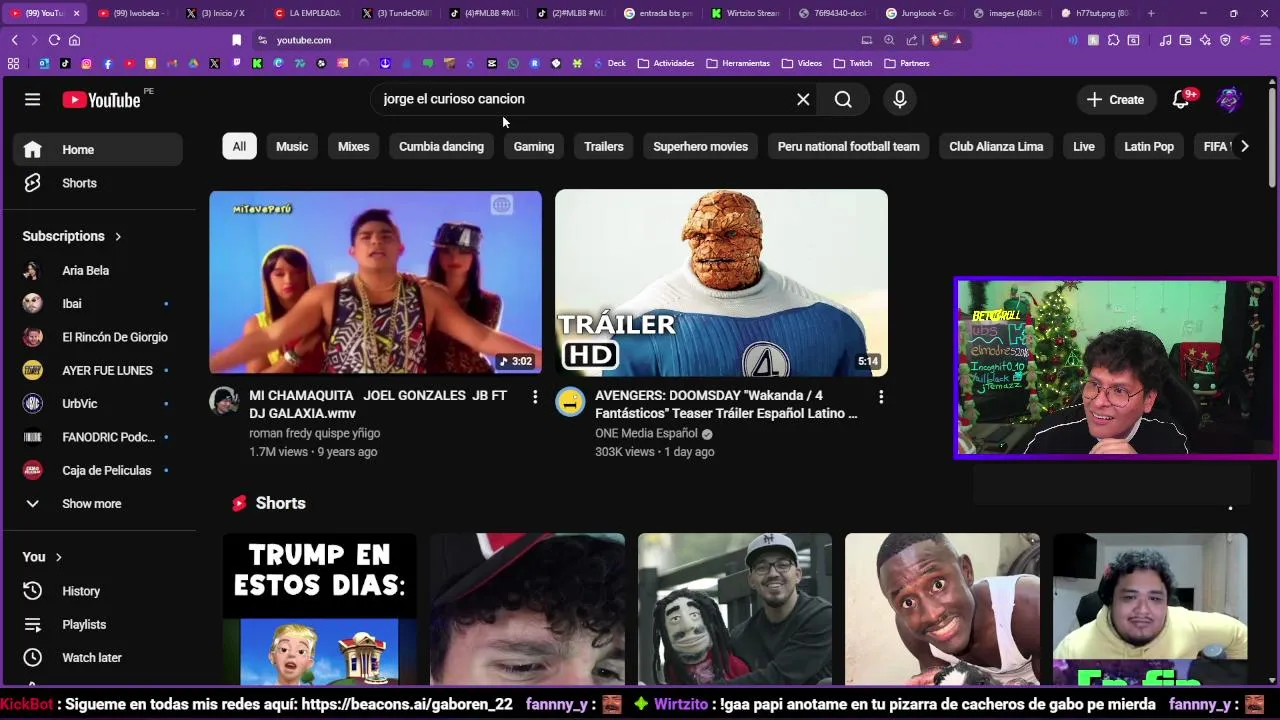
Task: Open the apps grid icon in bookmarks bar
Action: [13, 63]
